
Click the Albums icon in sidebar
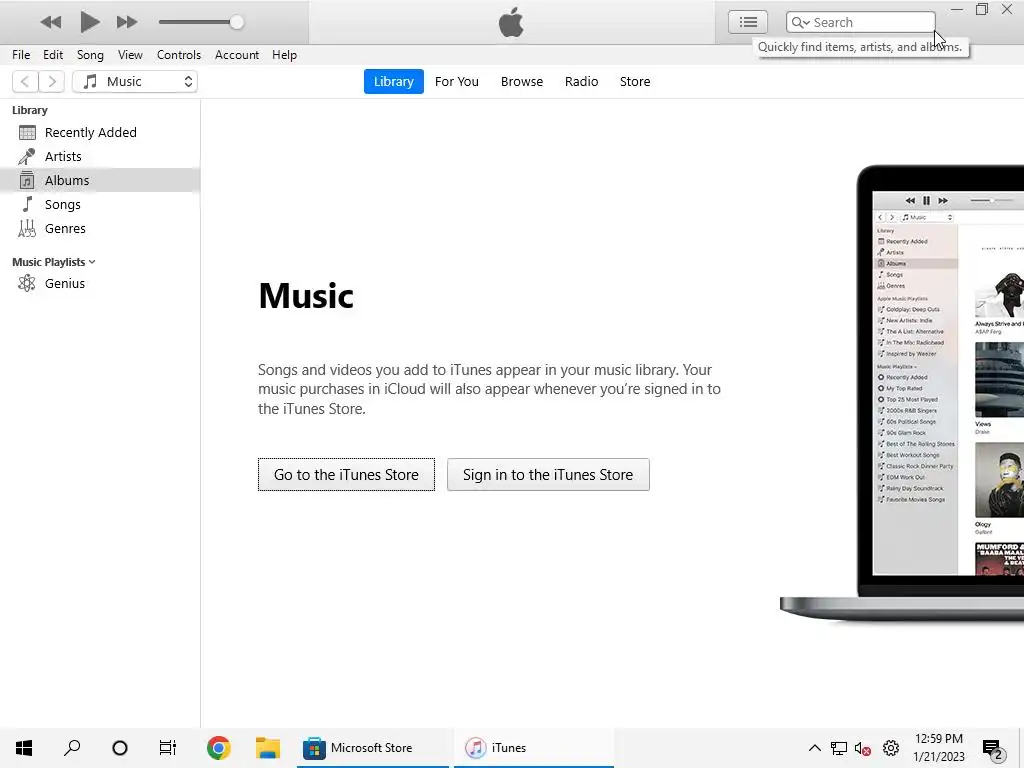point(27,180)
